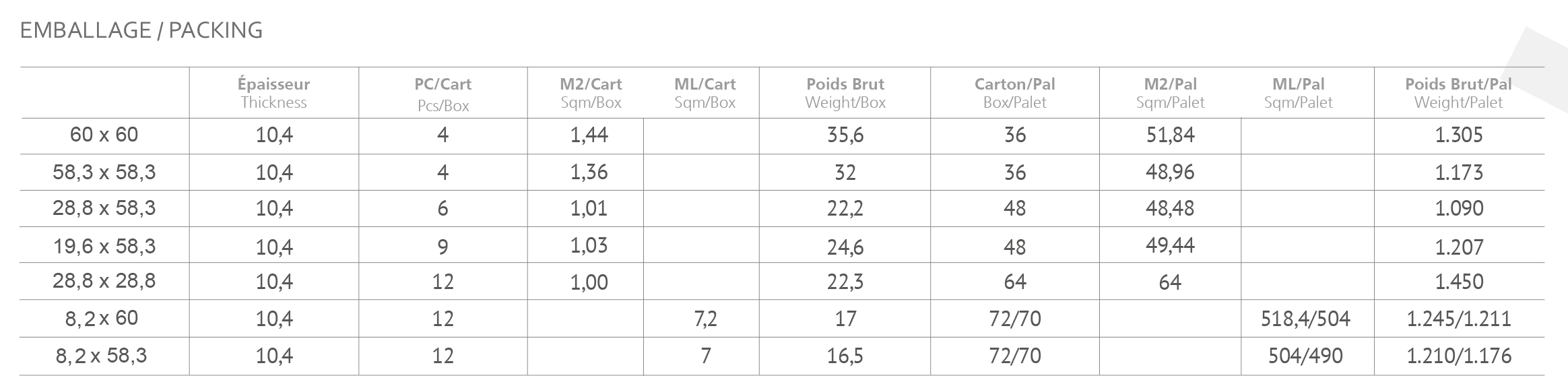Click the 28,8 x 28,8 row label

pyautogui.click(x=104, y=281)
